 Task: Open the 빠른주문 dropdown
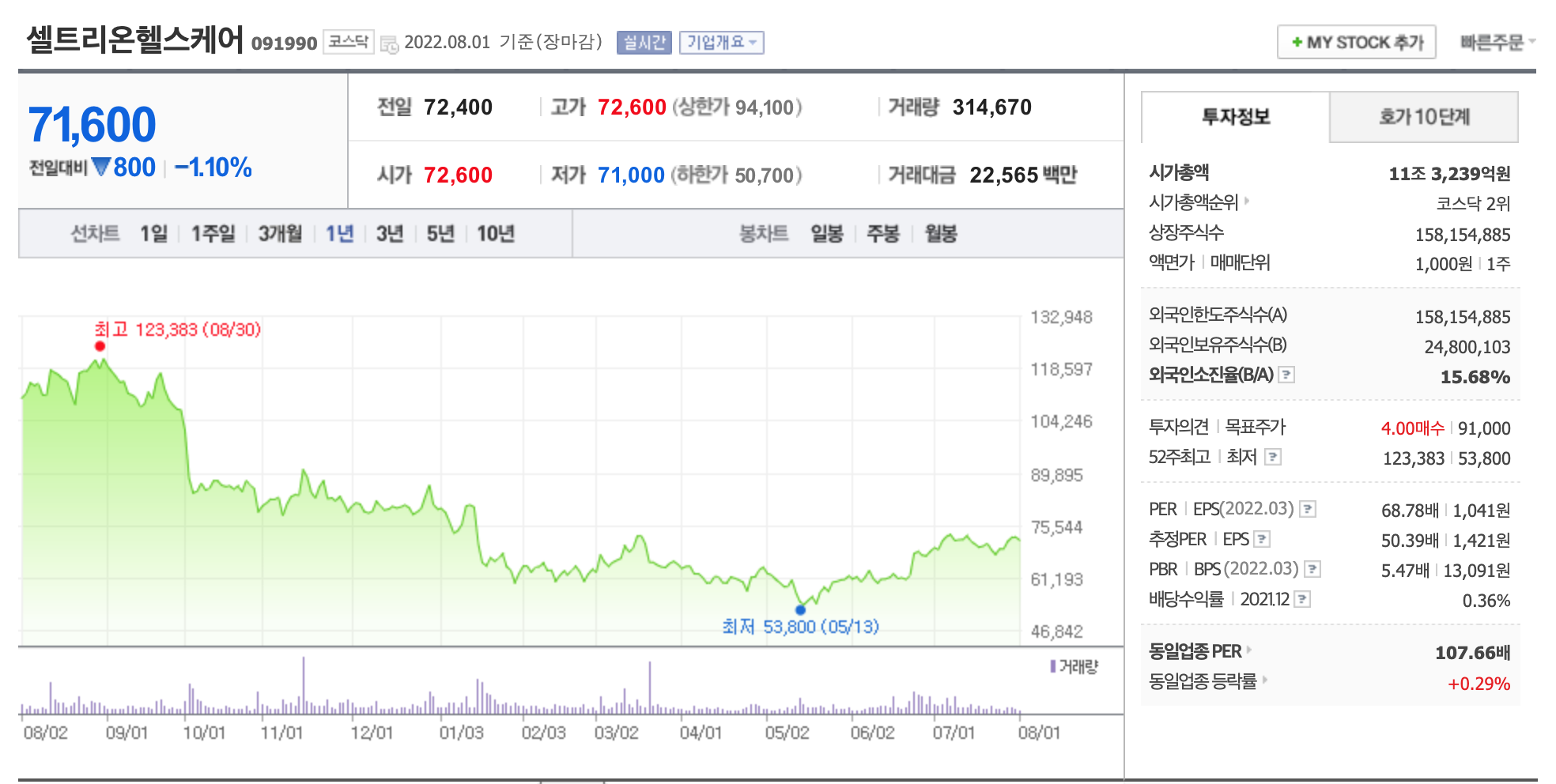1497,42
